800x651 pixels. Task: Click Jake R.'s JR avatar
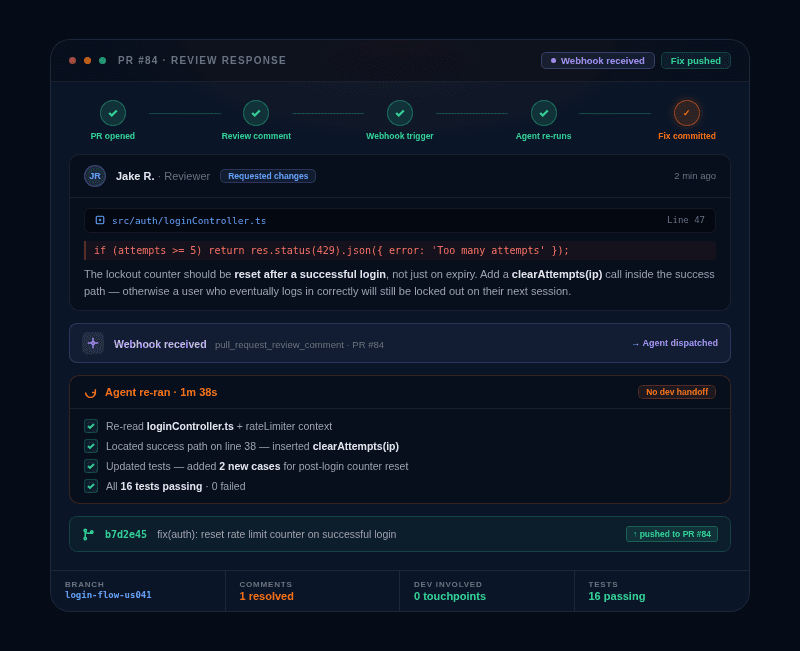(x=95, y=176)
